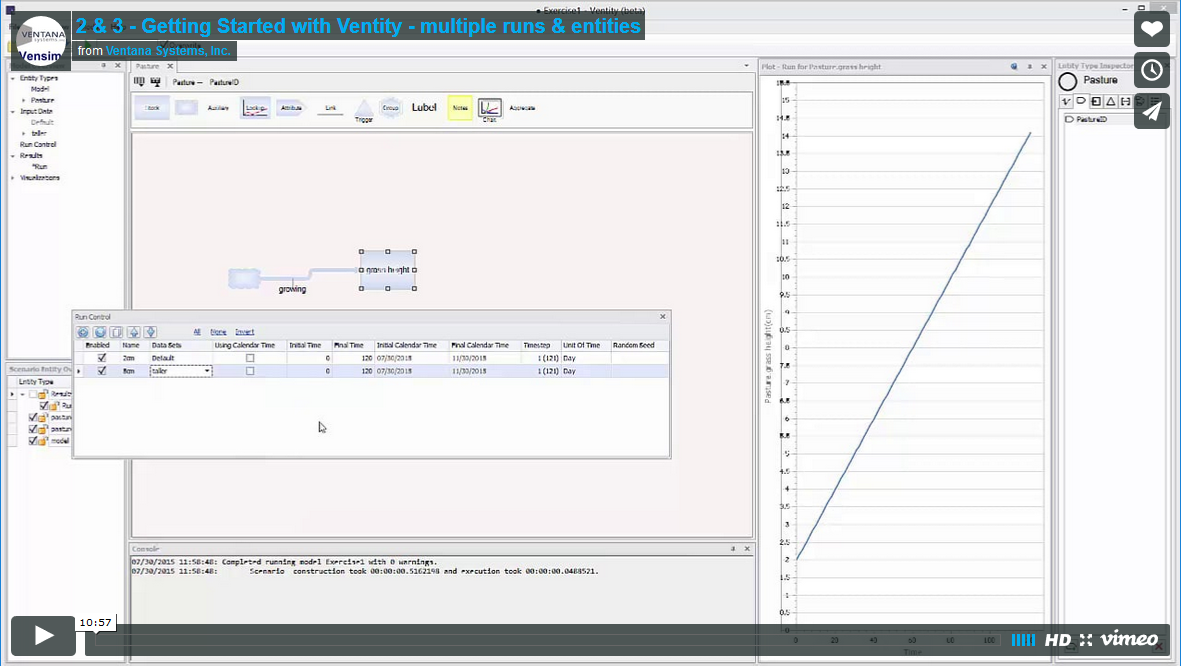This screenshot has height=666, width=1181.
Task: Toggle the Enabled checkbox for the 8cm run
Action: point(102,371)
